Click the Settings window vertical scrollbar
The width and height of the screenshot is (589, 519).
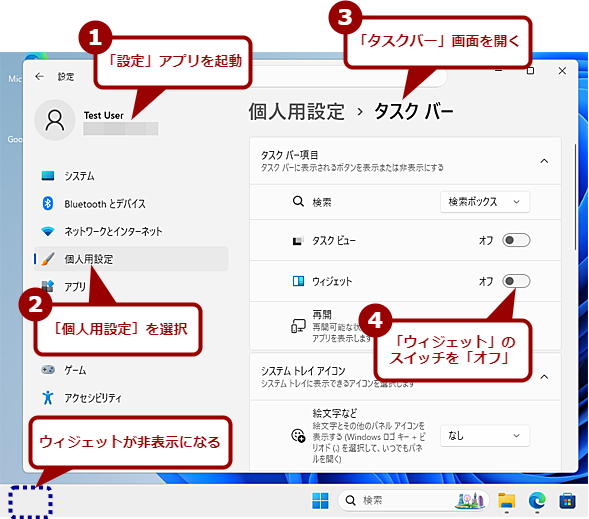pos(575,196)
